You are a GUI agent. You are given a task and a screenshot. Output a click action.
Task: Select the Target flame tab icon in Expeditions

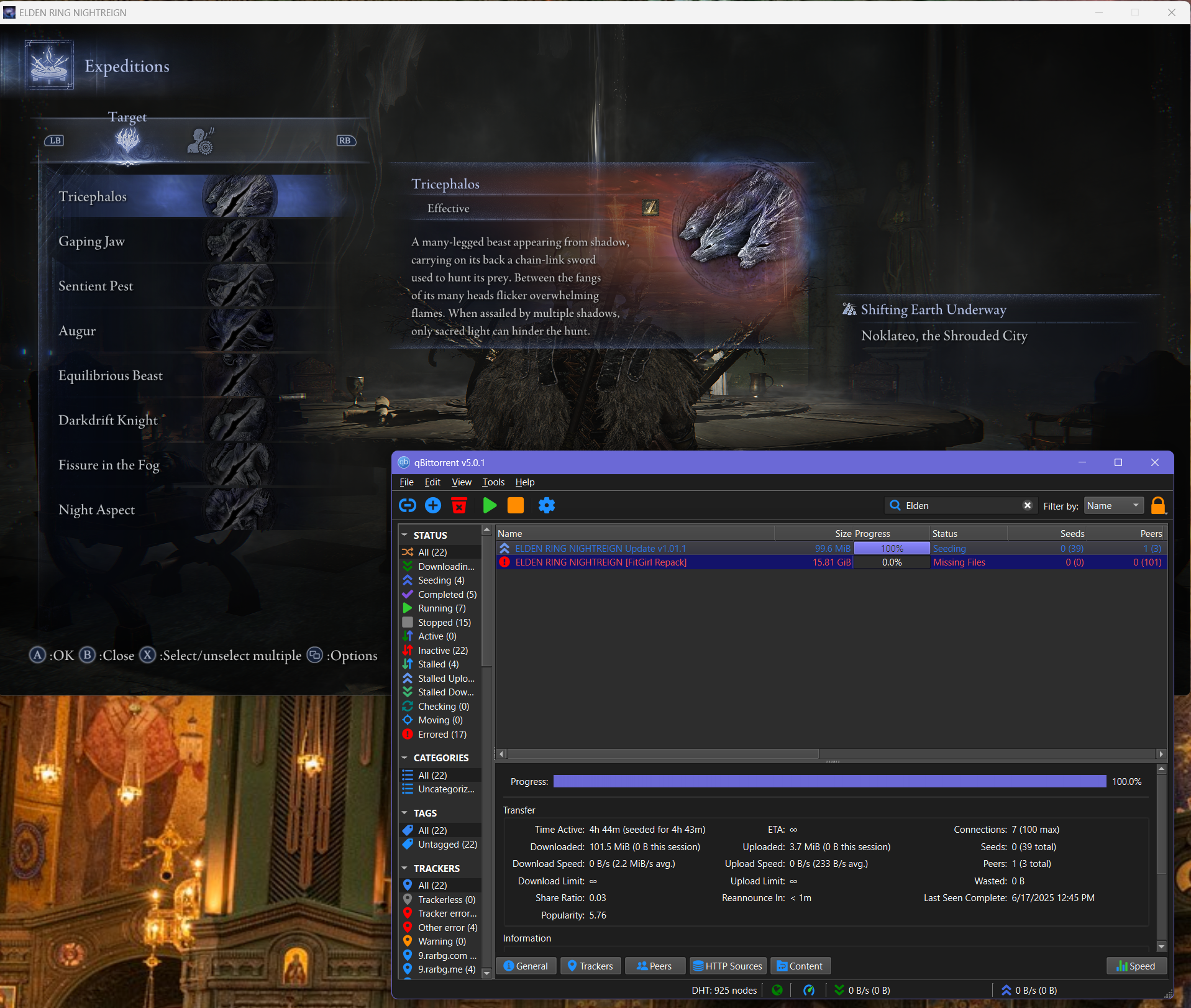point(127,140)
